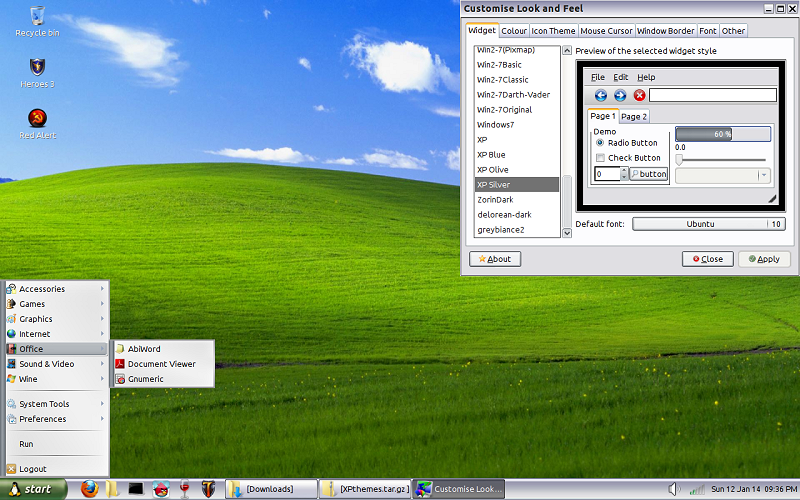The height and width of the screenshot is (500, 800).
Task: Click the Close button in dialog
Action: [708, 259]
